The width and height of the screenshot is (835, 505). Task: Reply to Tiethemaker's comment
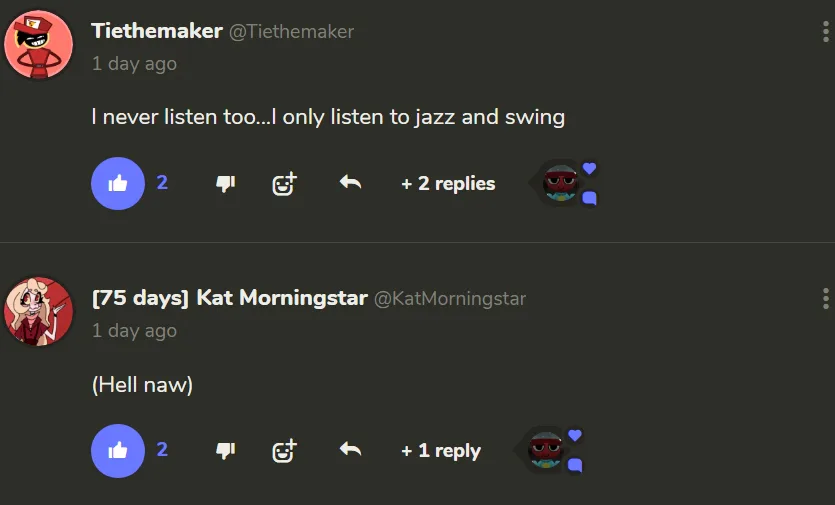coord(350,183)
